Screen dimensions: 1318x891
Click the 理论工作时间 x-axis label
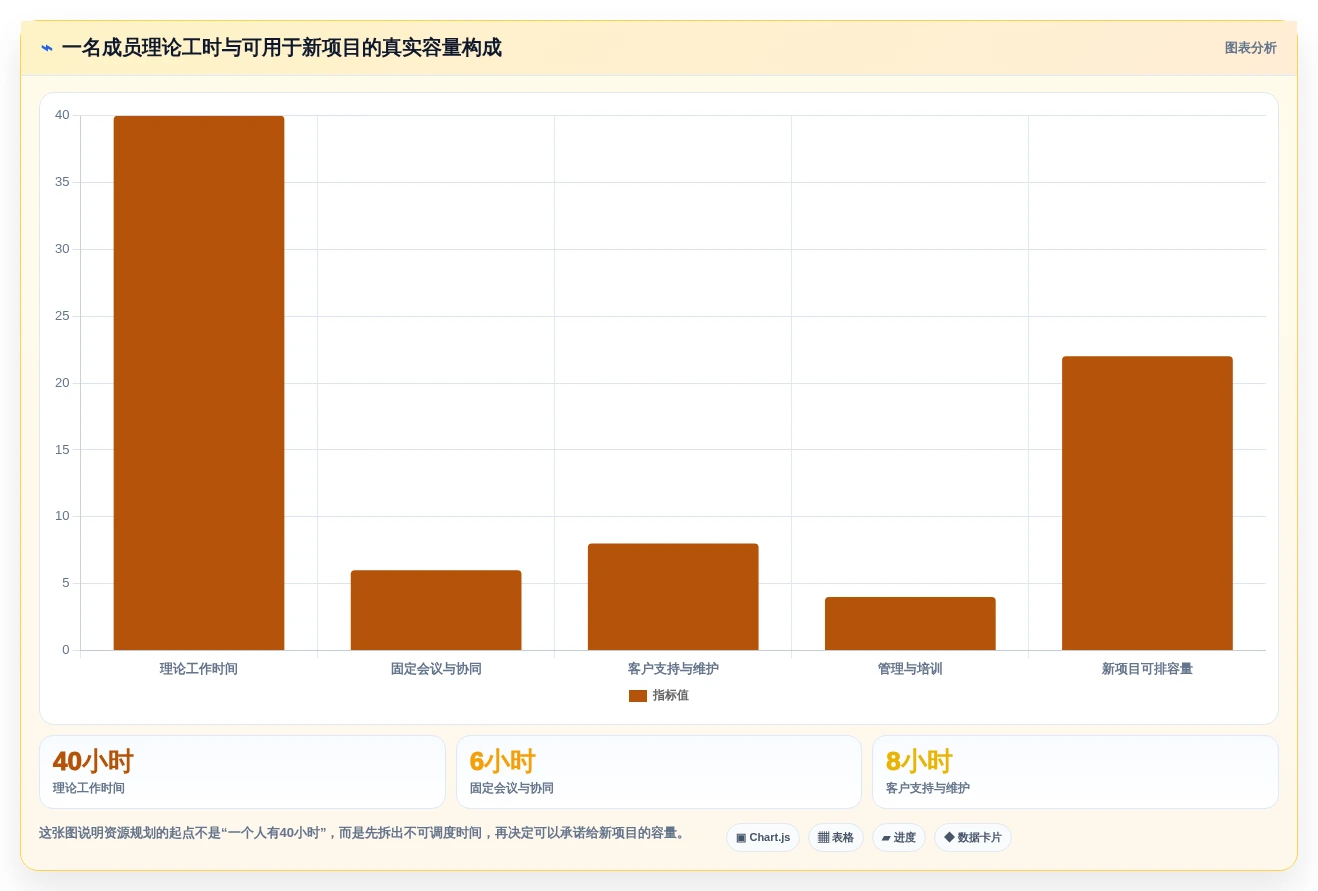click(199, 669)
